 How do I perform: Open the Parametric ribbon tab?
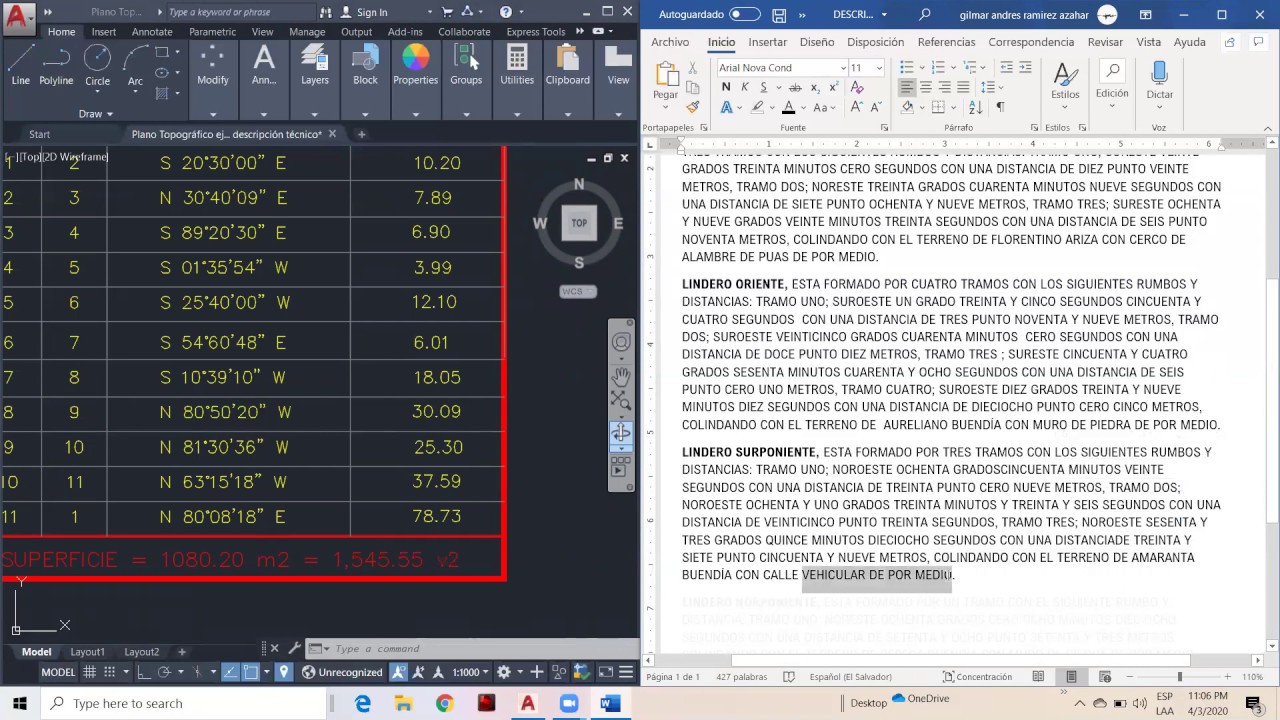coord(212,31)
